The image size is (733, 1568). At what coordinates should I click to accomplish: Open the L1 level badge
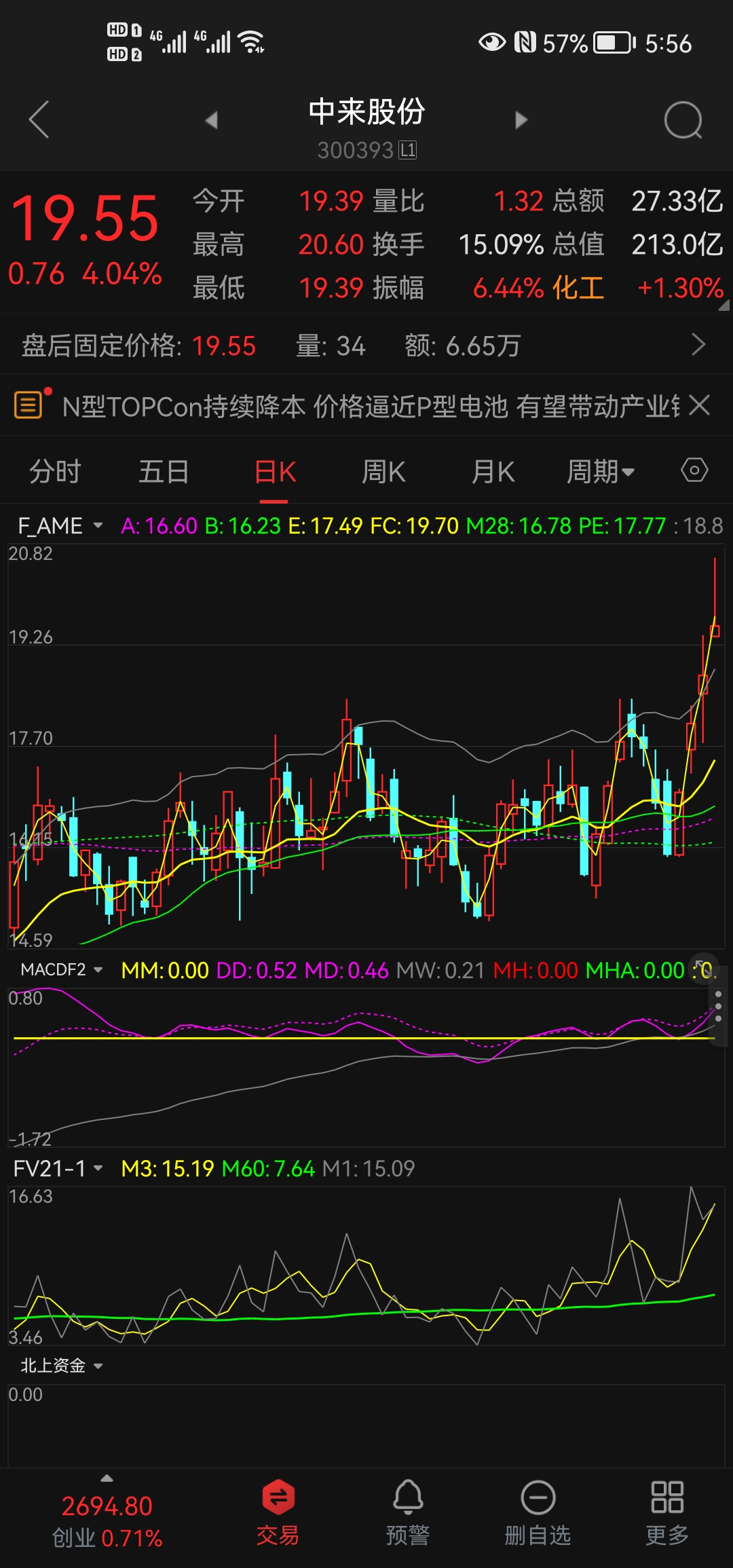[408, 150]
